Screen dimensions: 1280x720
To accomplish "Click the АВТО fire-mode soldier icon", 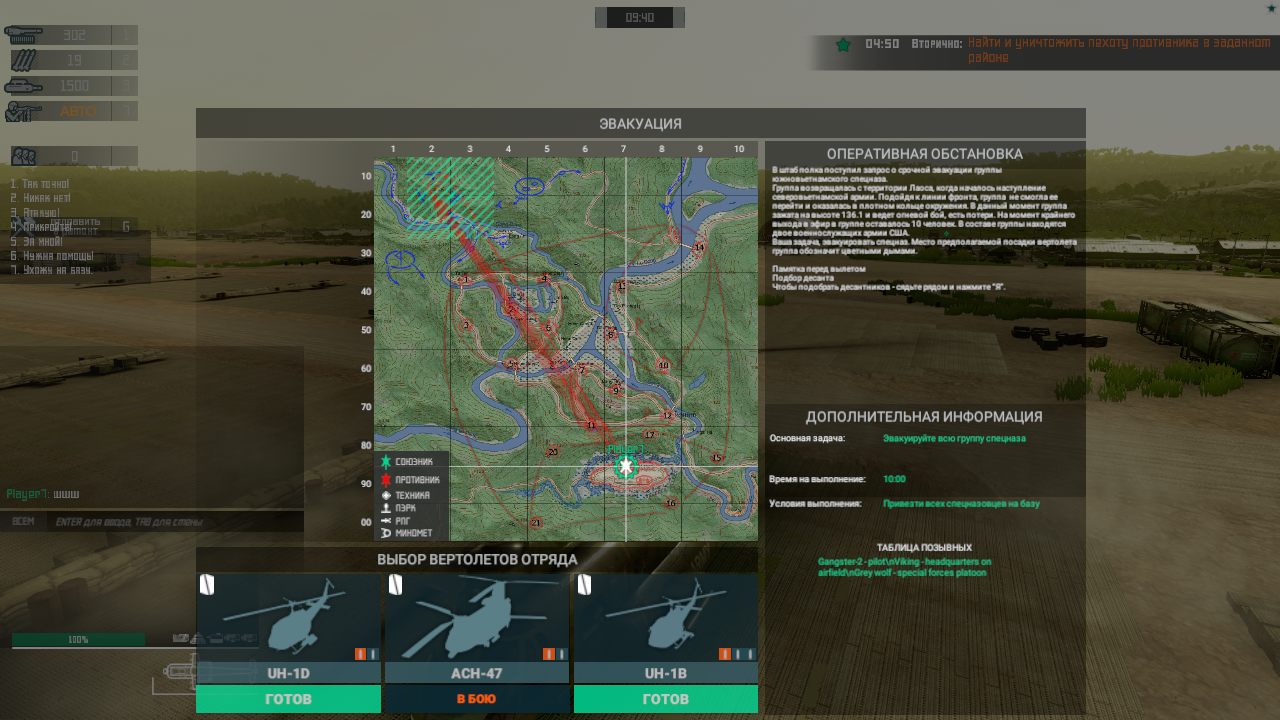I will coord(20,110).
